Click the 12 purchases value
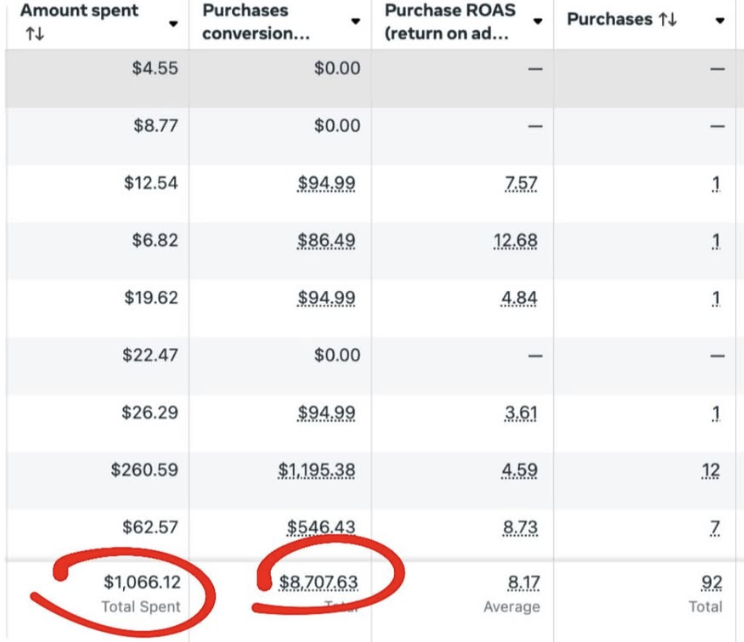Viewport: 744px width, 642px height. (712, 469)
